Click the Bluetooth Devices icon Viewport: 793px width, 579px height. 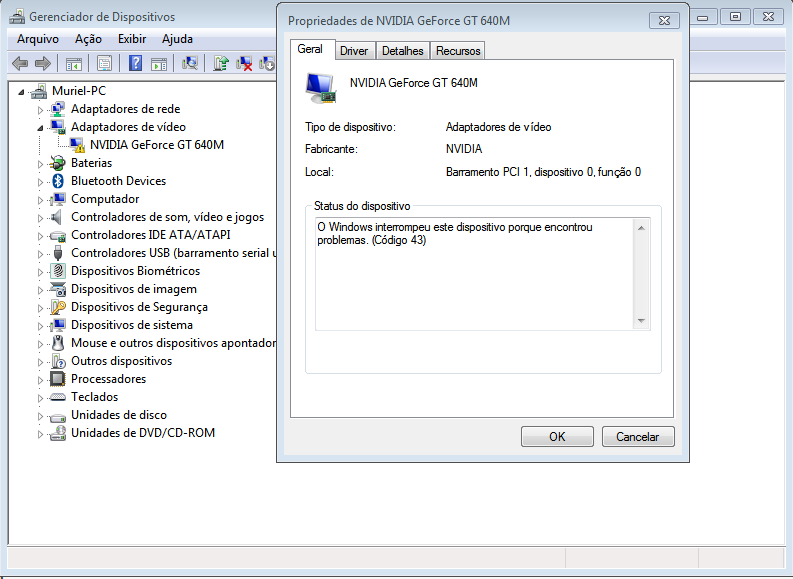pyautogui.click(x=58, y=181)
